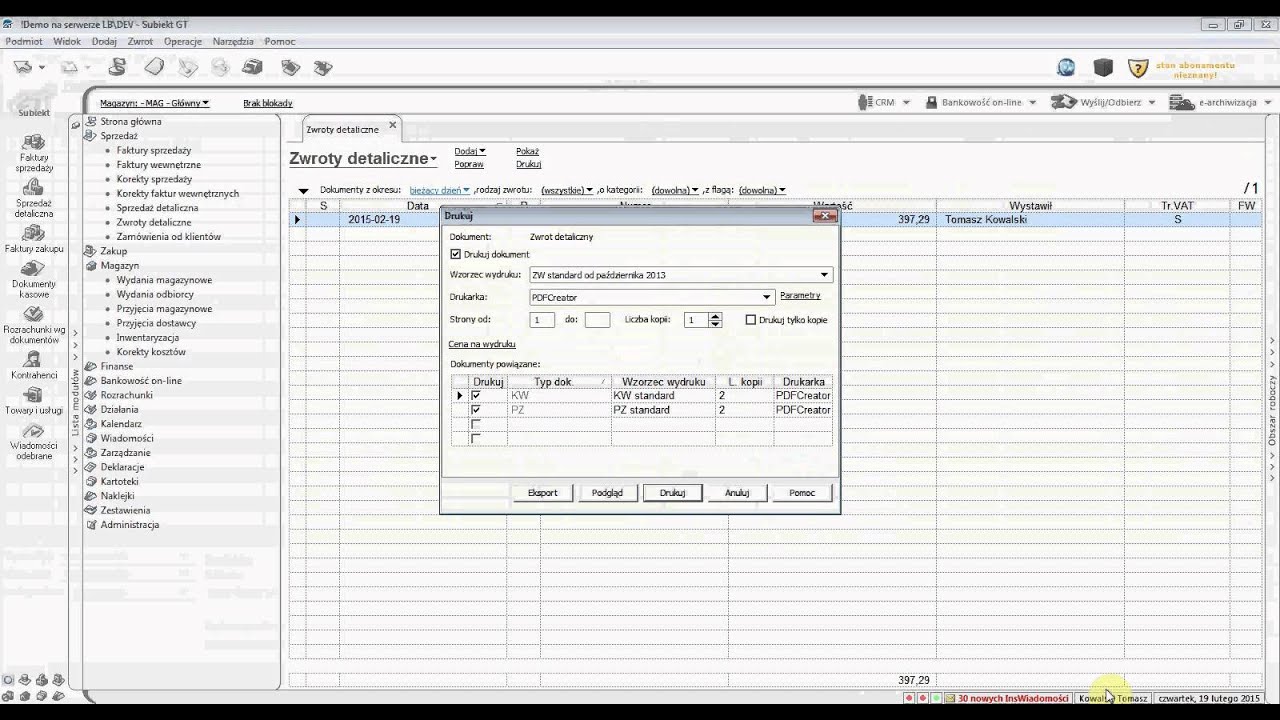1280x720 pixels.
Task: Click Eksport button in dialog
Action: pyautogui.click(x=543, y=493)
